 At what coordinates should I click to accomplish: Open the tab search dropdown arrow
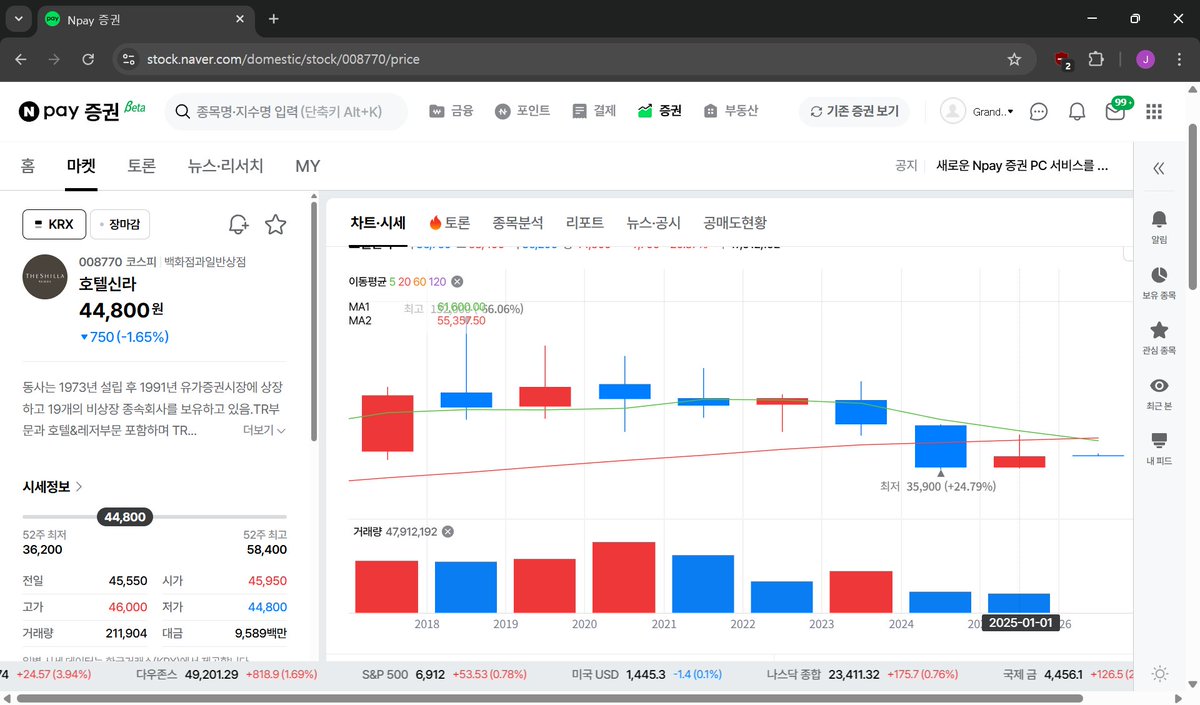tap(19, 19)
